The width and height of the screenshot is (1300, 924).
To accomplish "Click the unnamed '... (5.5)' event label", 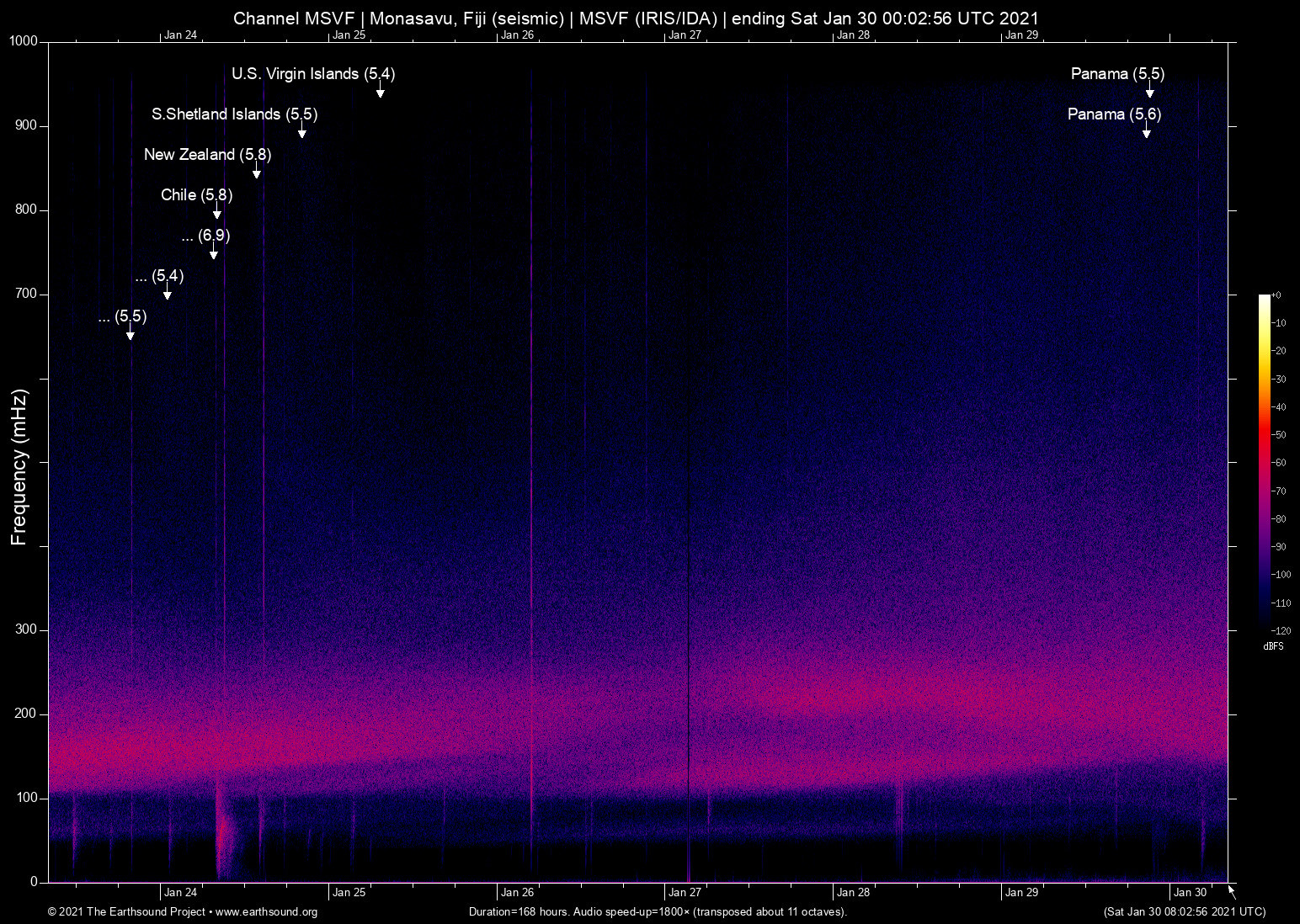I will [x=122, y=316].
